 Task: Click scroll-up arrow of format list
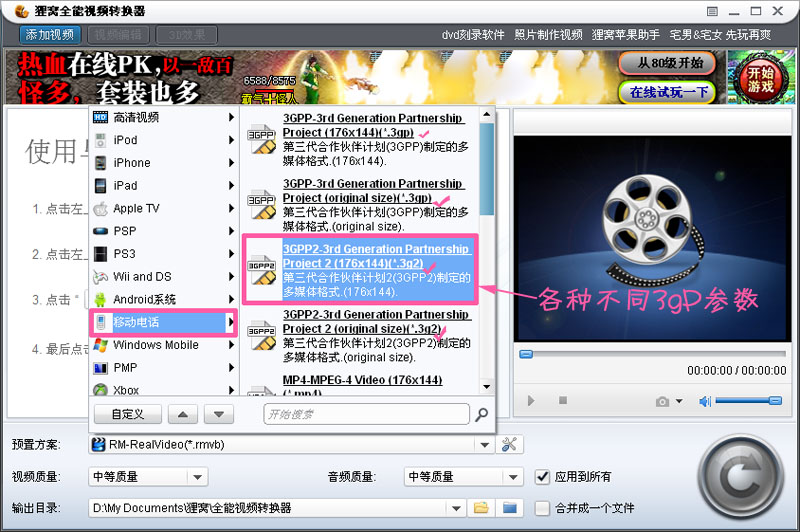coord(487,114)
